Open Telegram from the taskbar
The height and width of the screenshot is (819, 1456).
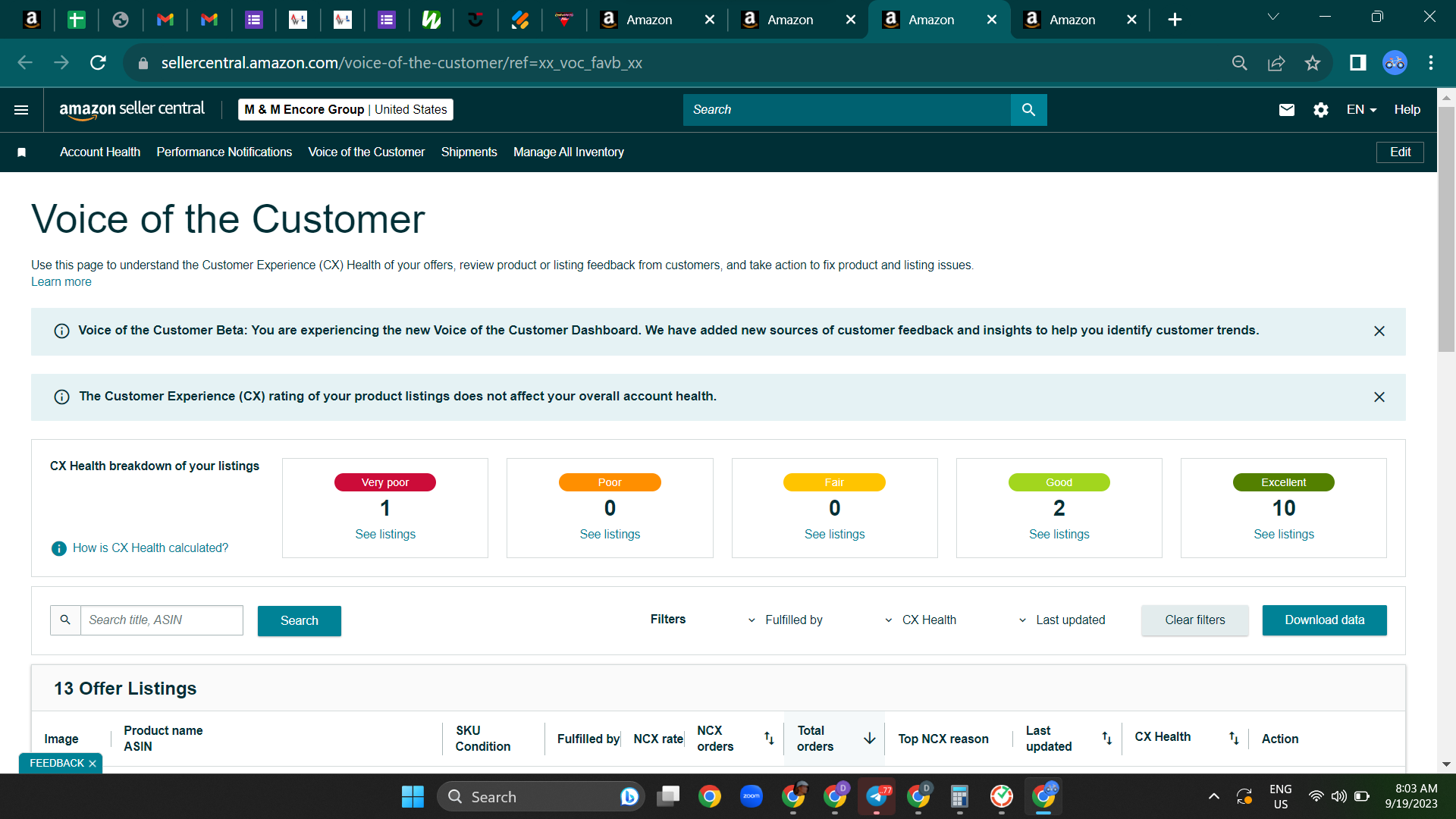[x=877, y=796]
